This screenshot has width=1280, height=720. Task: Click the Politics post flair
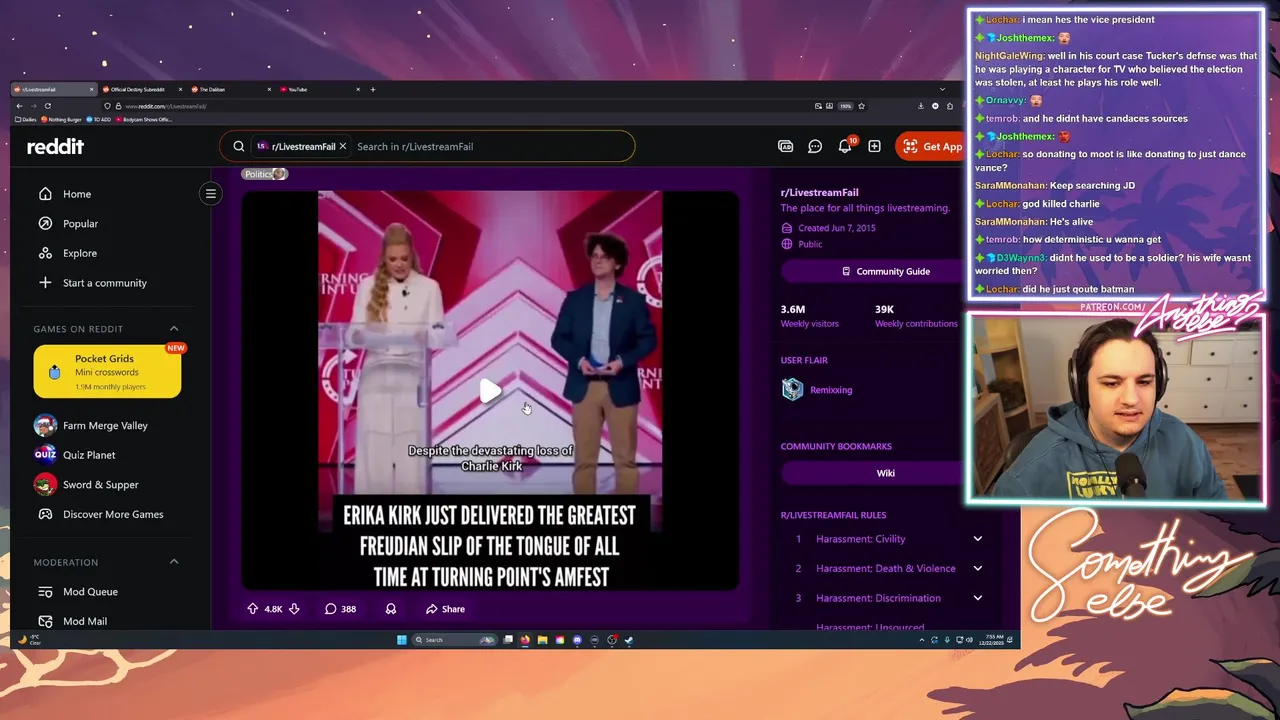pos(265,174)
